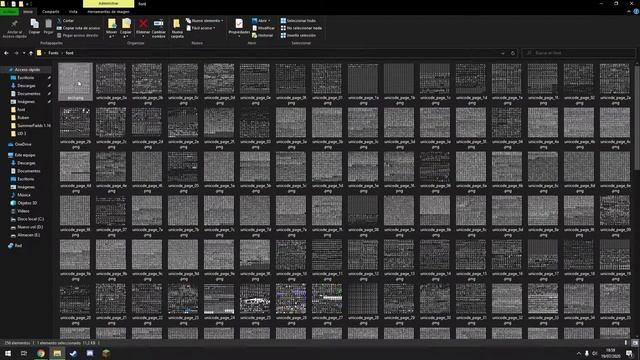
Task: Click Seleccionar todo
Action: (298, 20)
